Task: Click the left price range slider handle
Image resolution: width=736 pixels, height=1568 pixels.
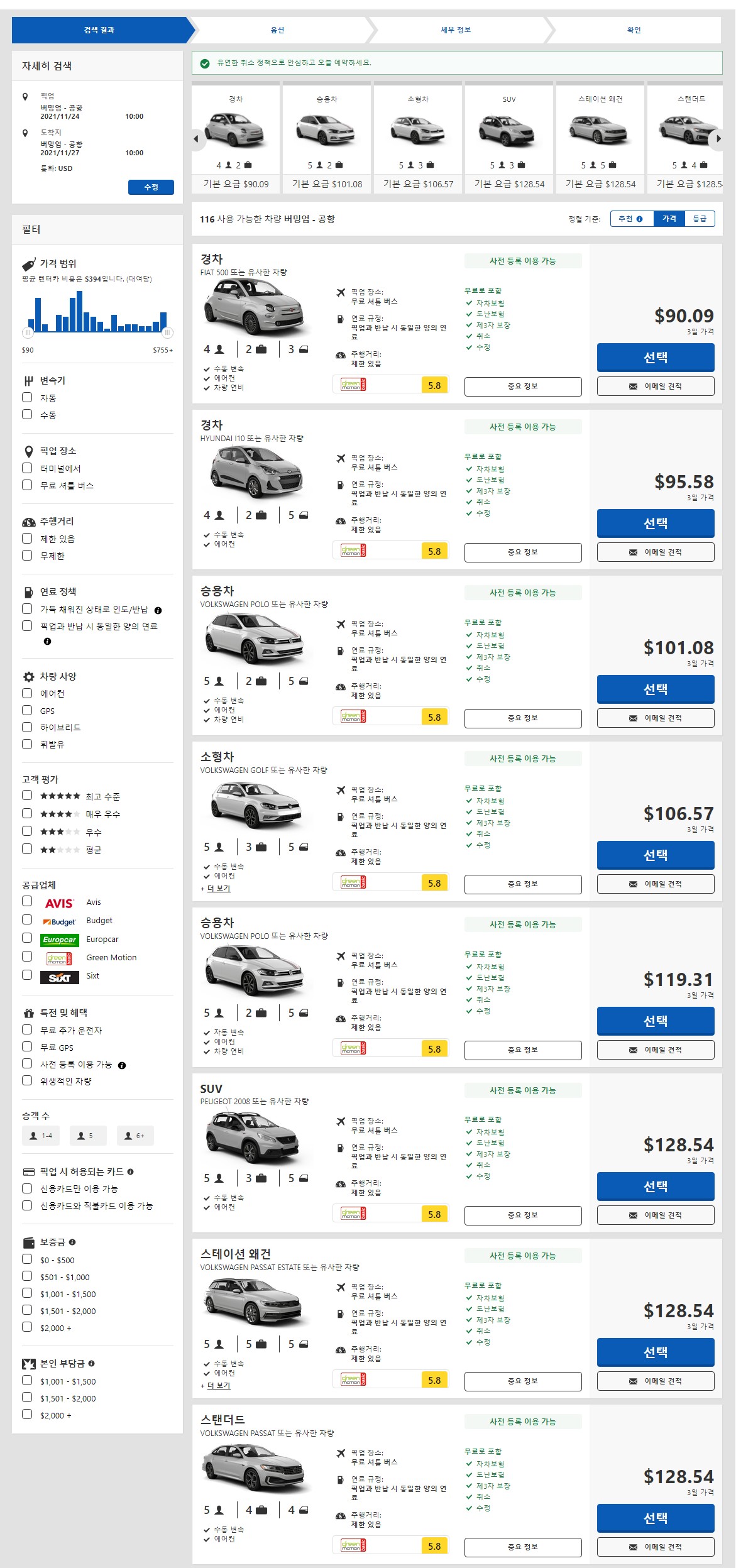Action: 28,332
